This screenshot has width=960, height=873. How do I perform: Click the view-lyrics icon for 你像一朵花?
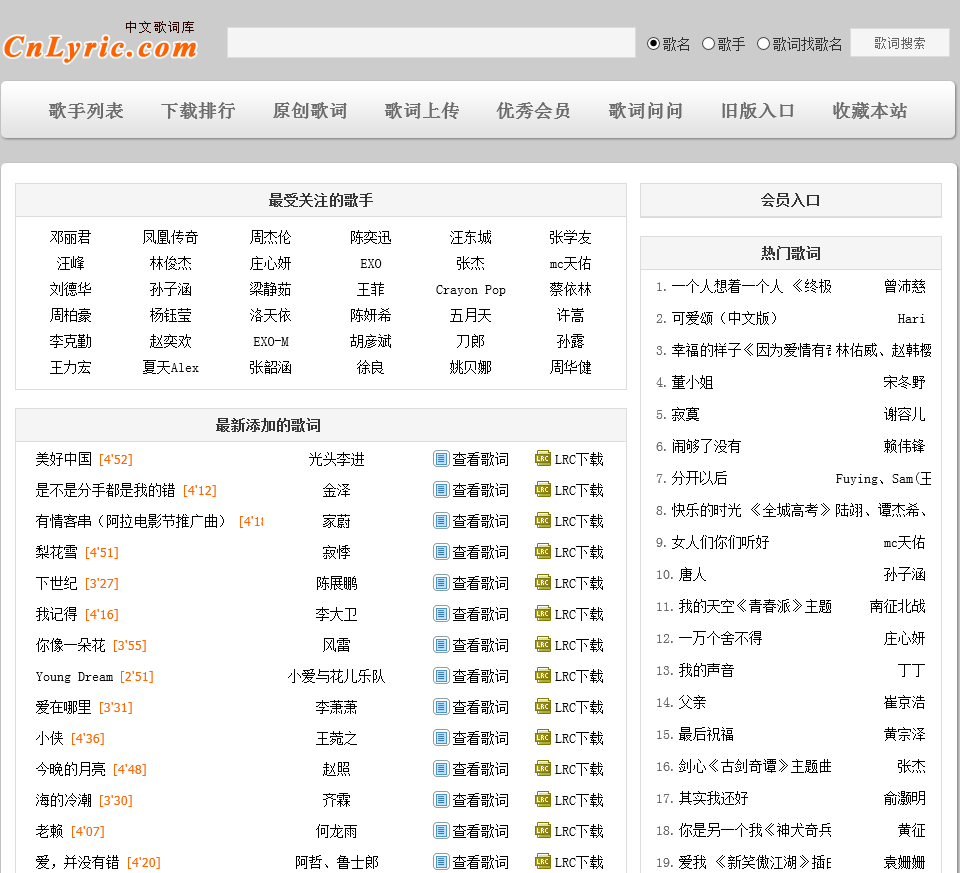coord(441,645)
